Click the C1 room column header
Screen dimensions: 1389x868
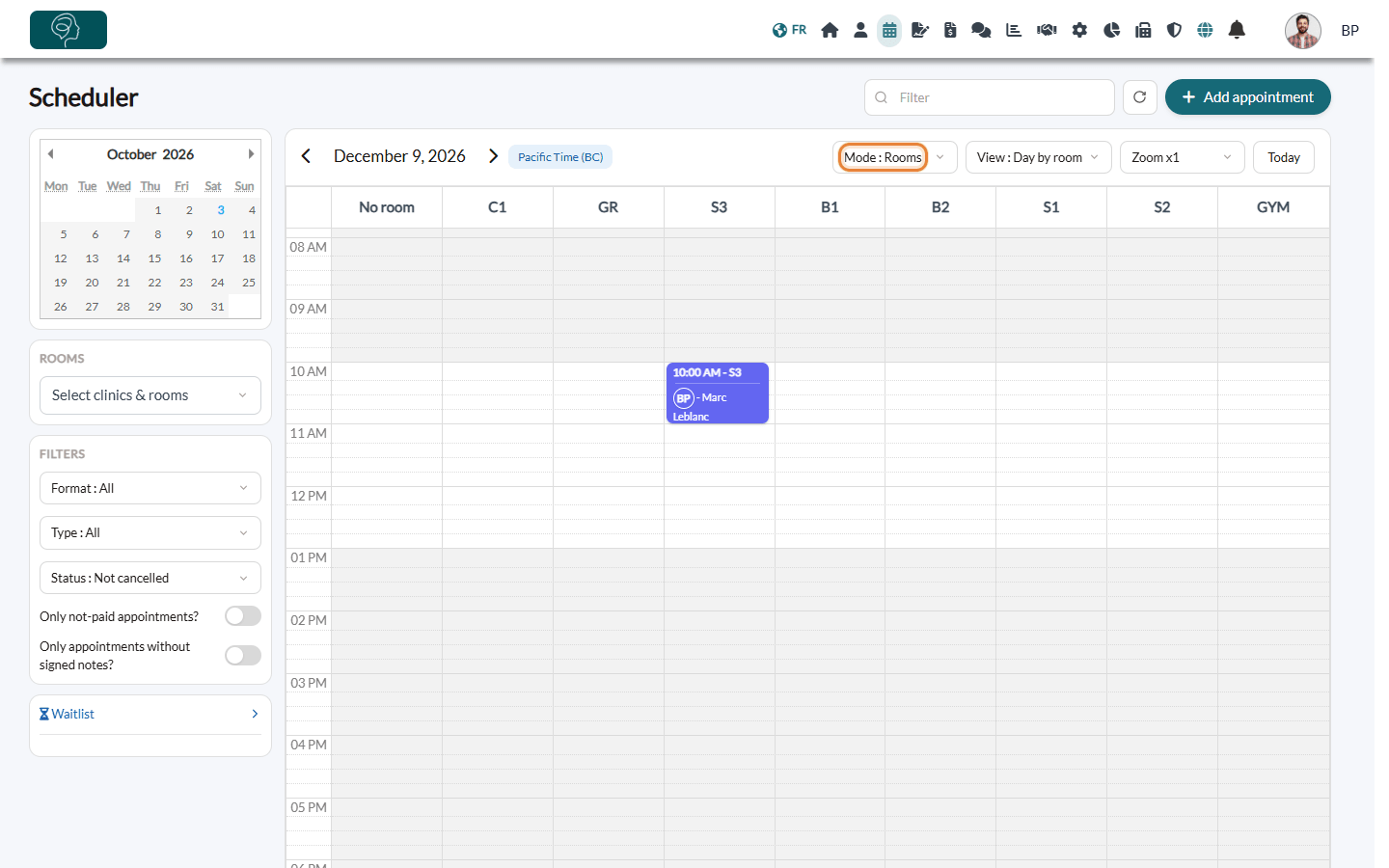pyautogui.click(x=498, y=207)
